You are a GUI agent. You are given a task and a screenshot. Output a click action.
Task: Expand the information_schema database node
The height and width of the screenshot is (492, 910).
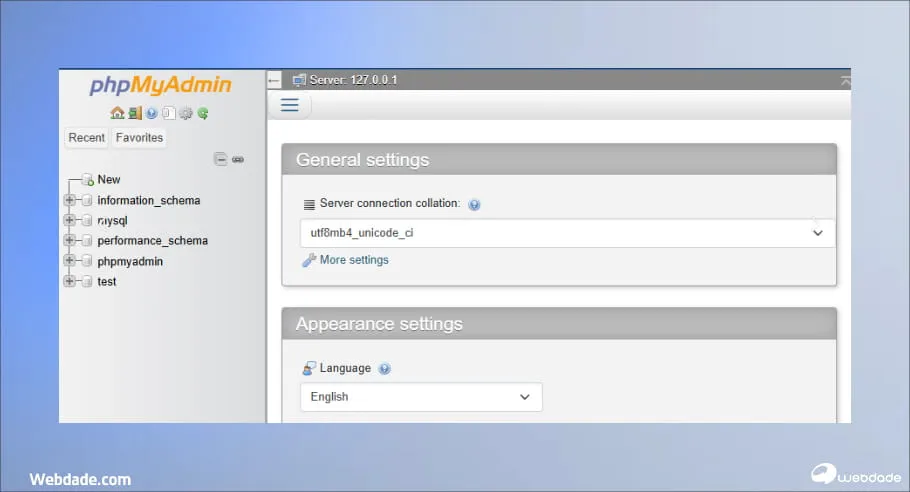(x=69, y=200)
